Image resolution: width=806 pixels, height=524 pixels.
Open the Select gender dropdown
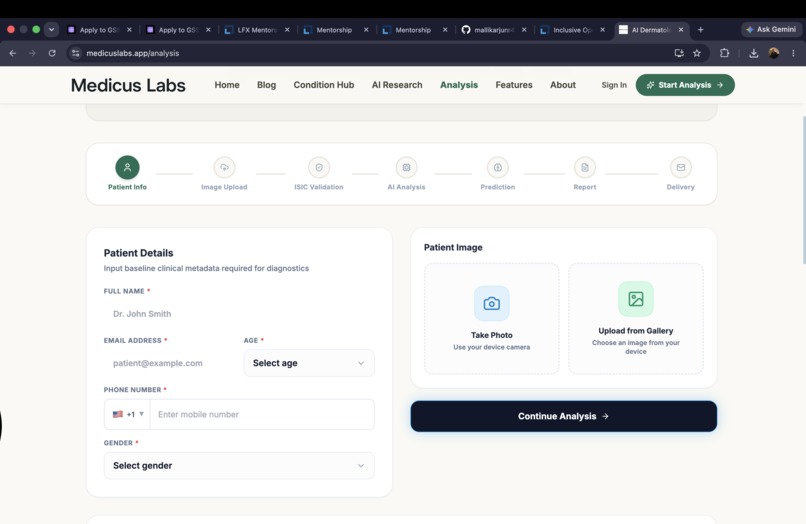click(x=239, y=465)
